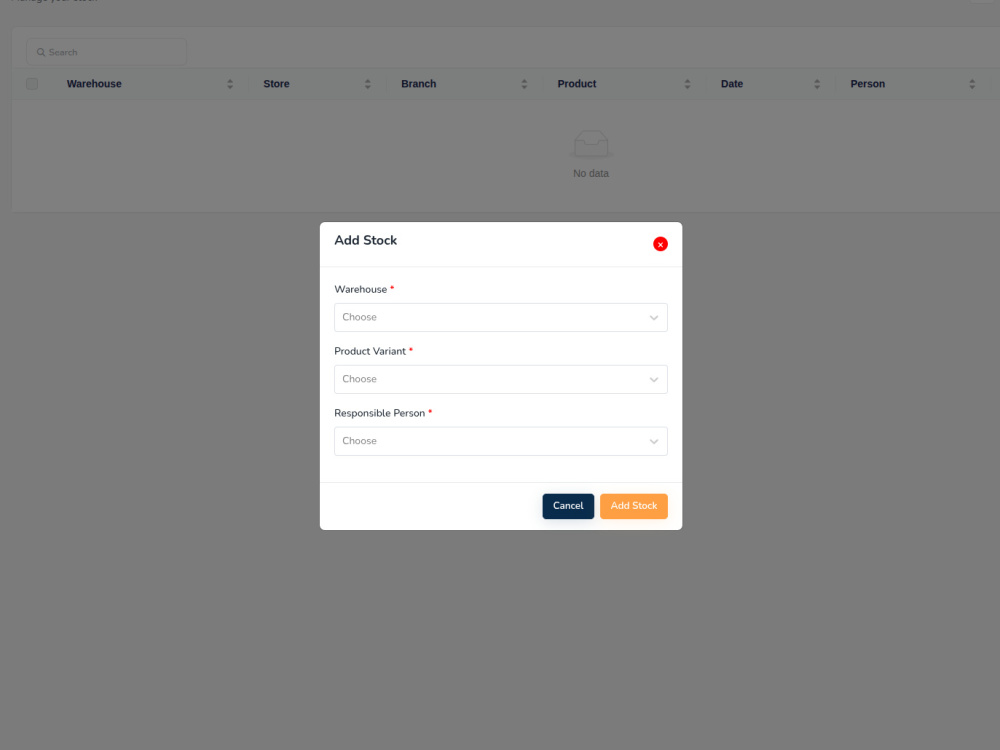Click the Date column header
Image resolution: width=1000 pixels, height=750 pixels.
732,84
